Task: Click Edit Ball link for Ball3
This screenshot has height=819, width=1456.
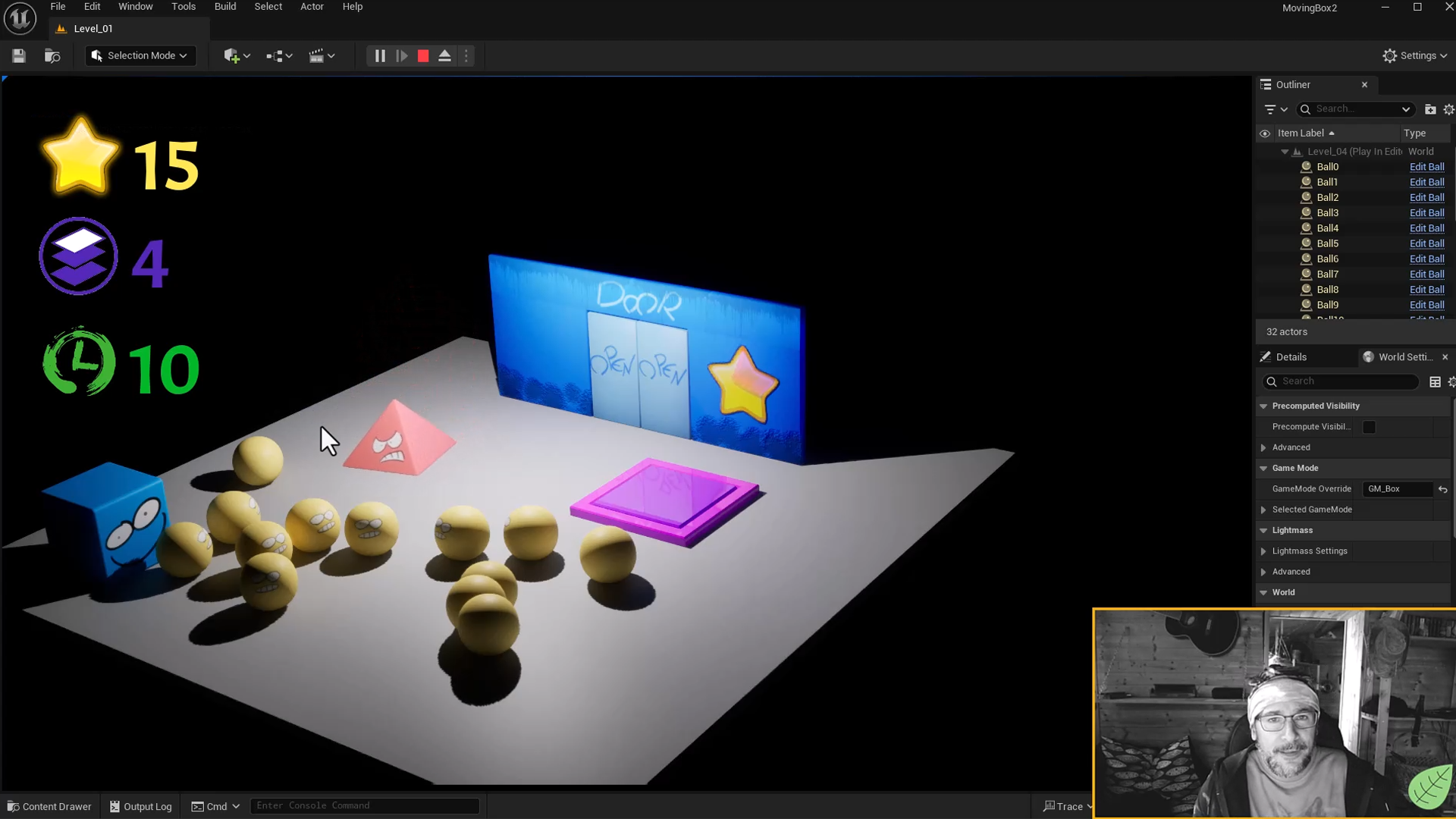Action: (x=1426, y=213)
